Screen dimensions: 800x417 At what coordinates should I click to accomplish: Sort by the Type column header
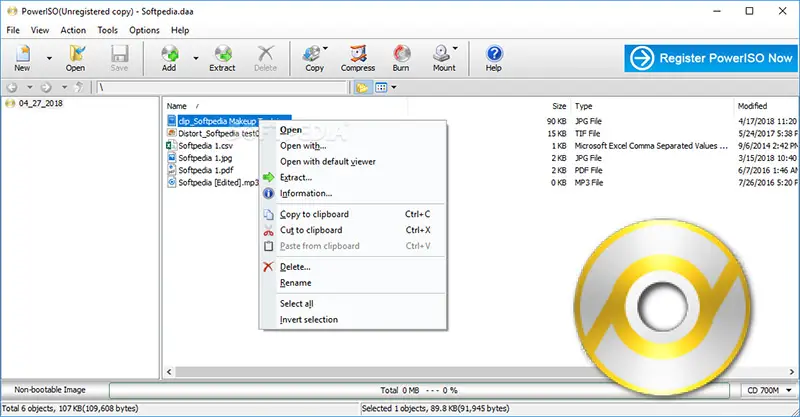click(584, 106)
